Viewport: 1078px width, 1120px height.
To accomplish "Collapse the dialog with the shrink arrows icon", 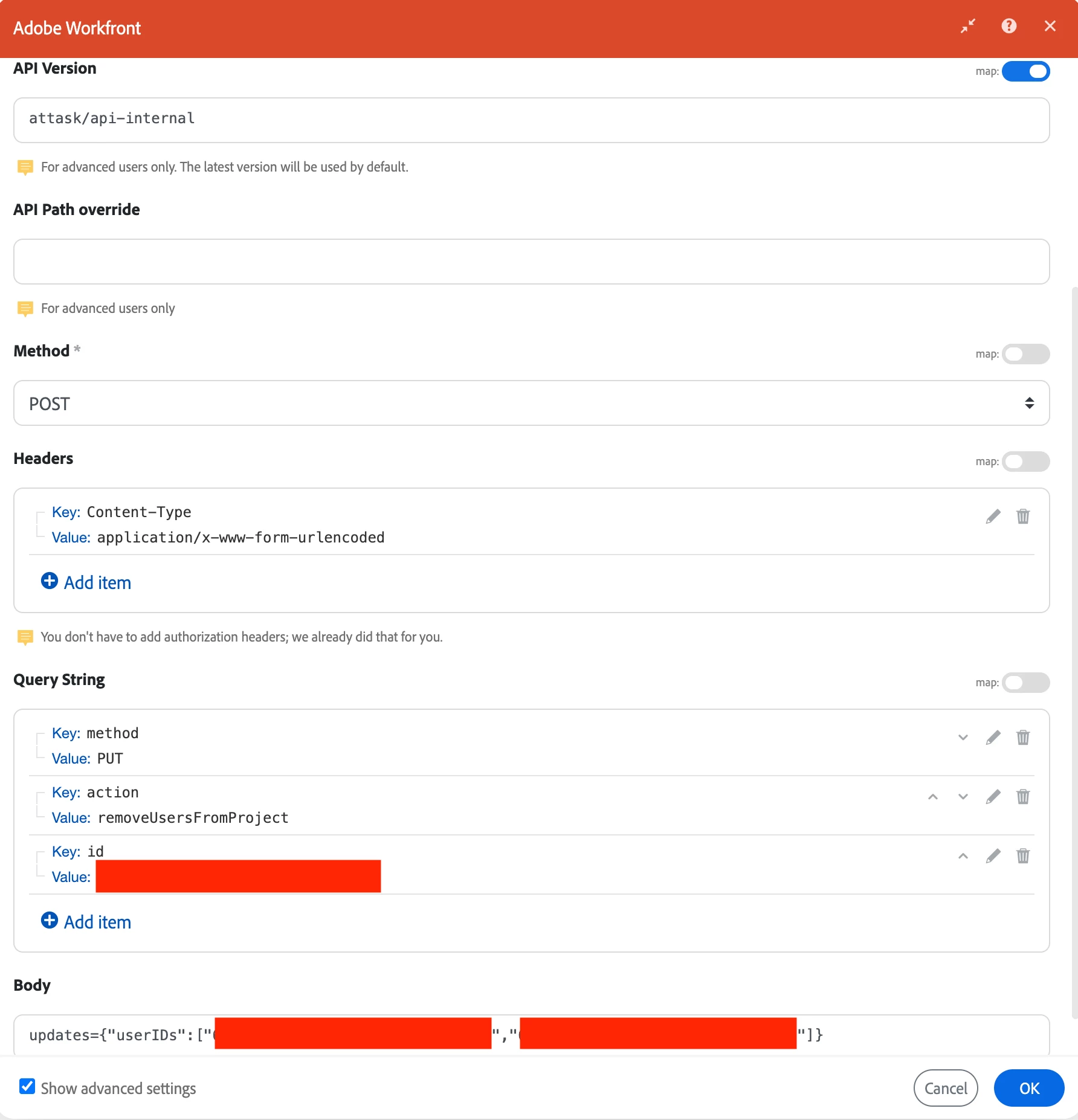I will click(968, 26).
